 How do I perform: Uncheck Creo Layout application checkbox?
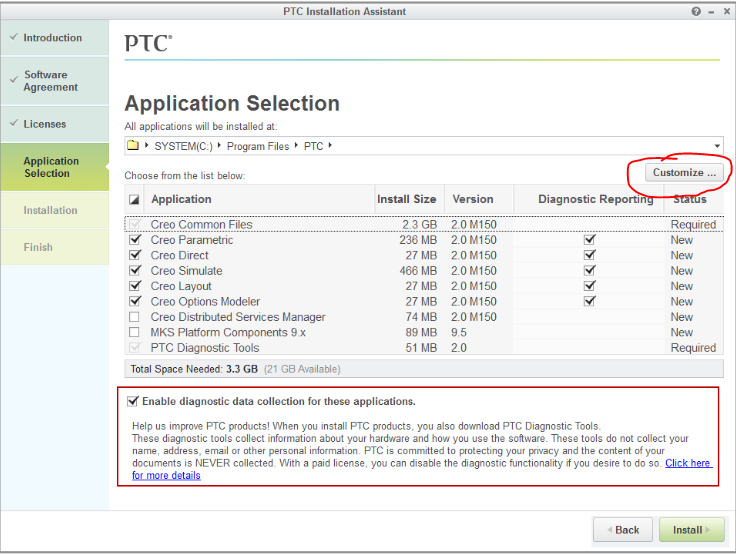tap(135, 286)
